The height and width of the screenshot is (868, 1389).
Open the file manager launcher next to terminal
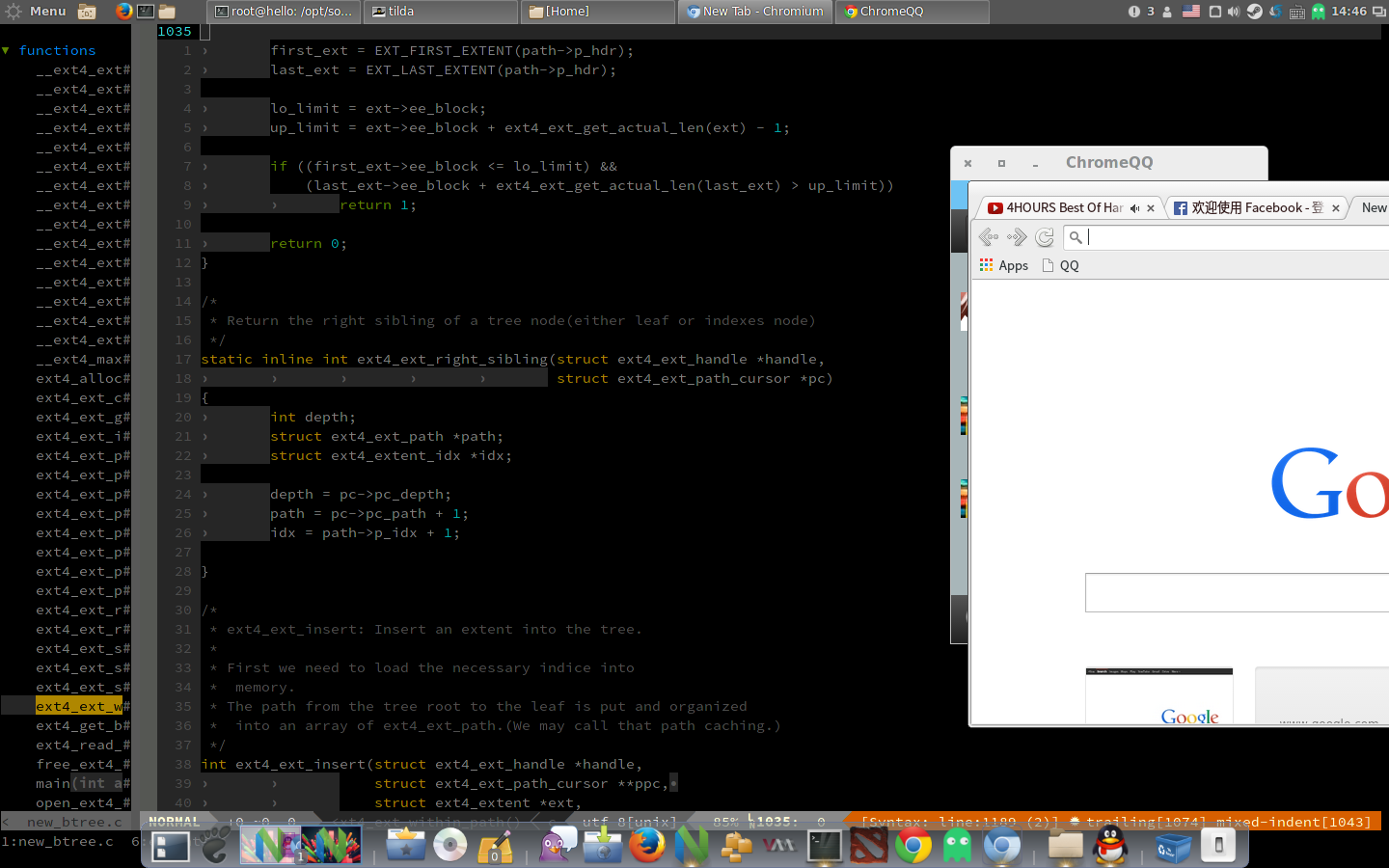(167, 12)
